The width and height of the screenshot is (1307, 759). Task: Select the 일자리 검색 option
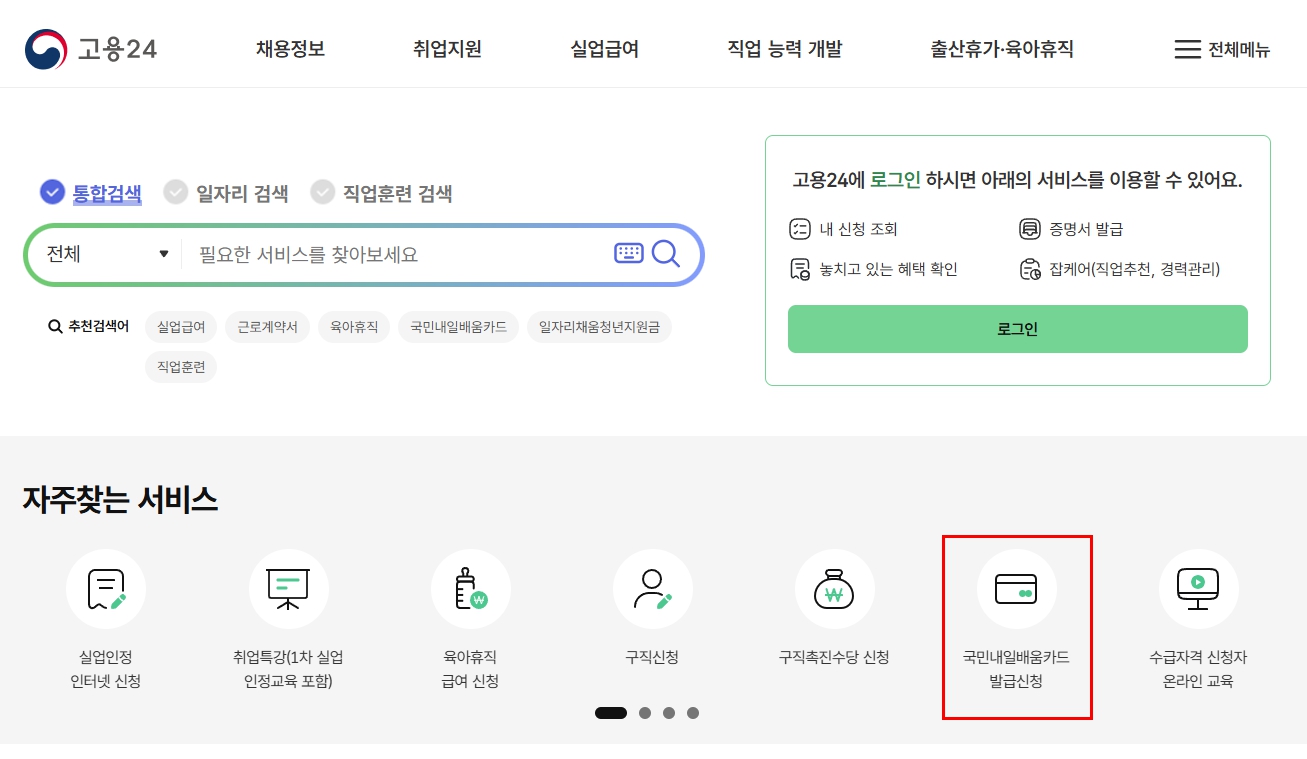click(226, 192)
